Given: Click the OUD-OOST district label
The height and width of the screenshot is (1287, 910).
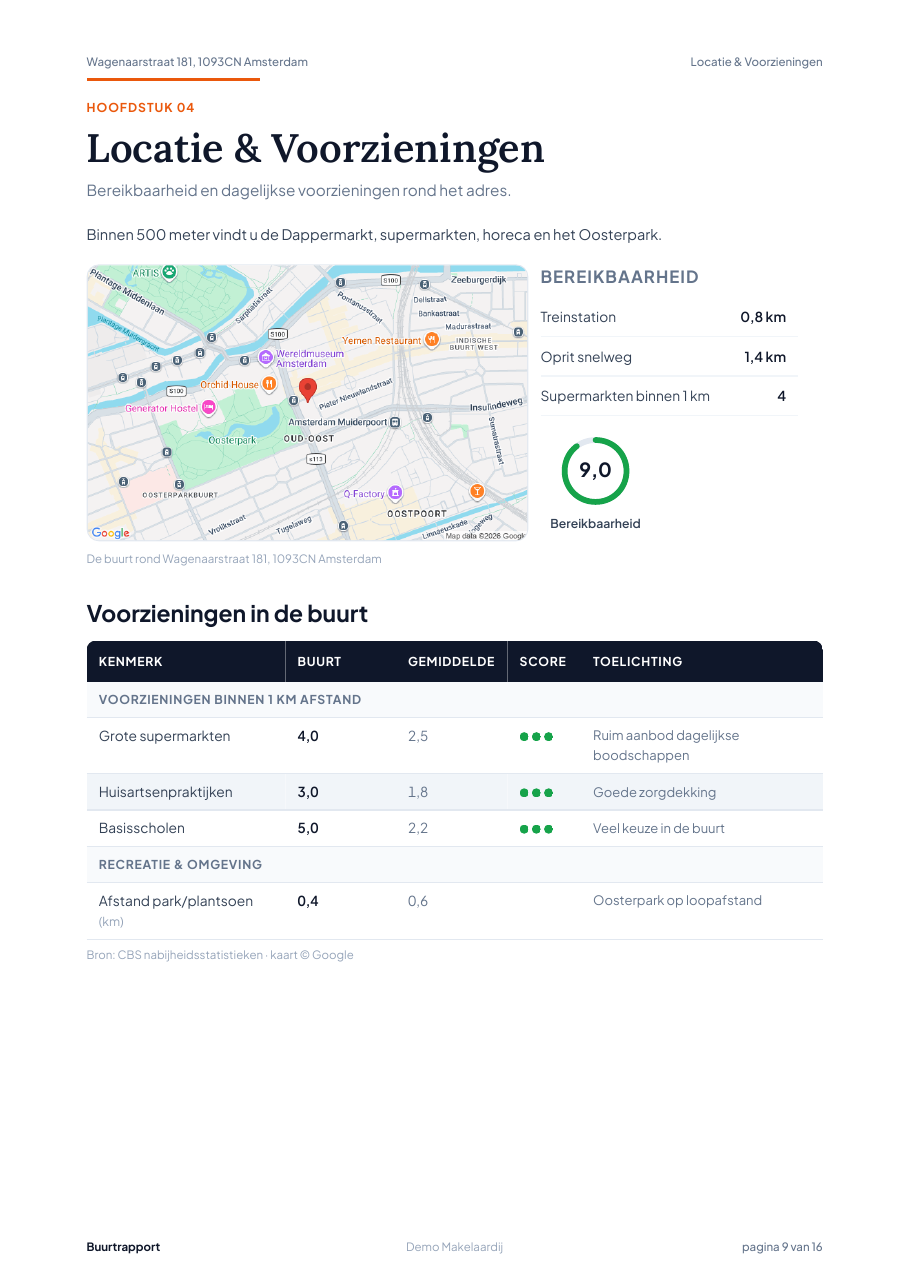Looking at the screenshot, I should pyautogui.click(x=309, y=439).
